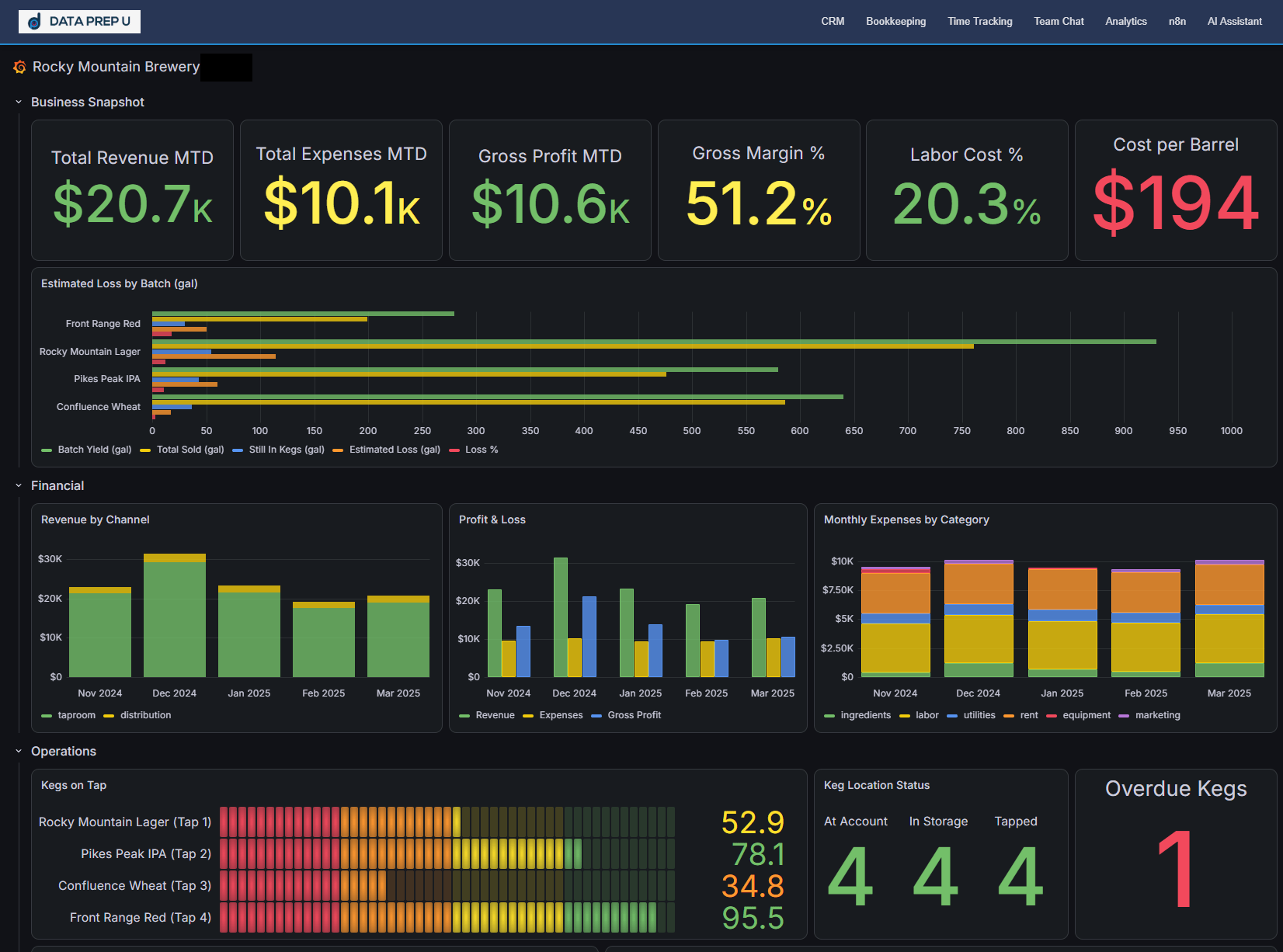Toggle the Loss % legend series
1283x952 pixels.
tap(482, 450)
